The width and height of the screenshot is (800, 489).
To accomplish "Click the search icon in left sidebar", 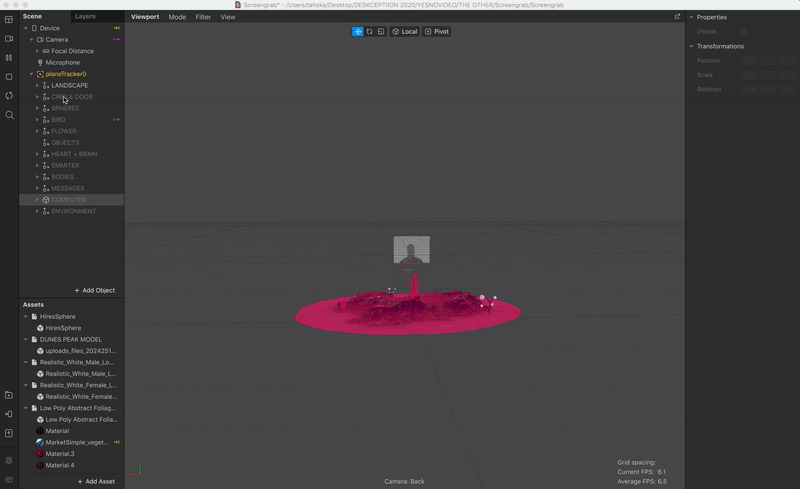I will (9, 115).
